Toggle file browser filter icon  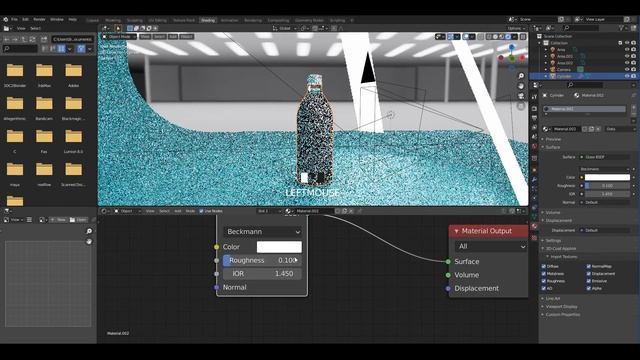(x=81, y=49)
